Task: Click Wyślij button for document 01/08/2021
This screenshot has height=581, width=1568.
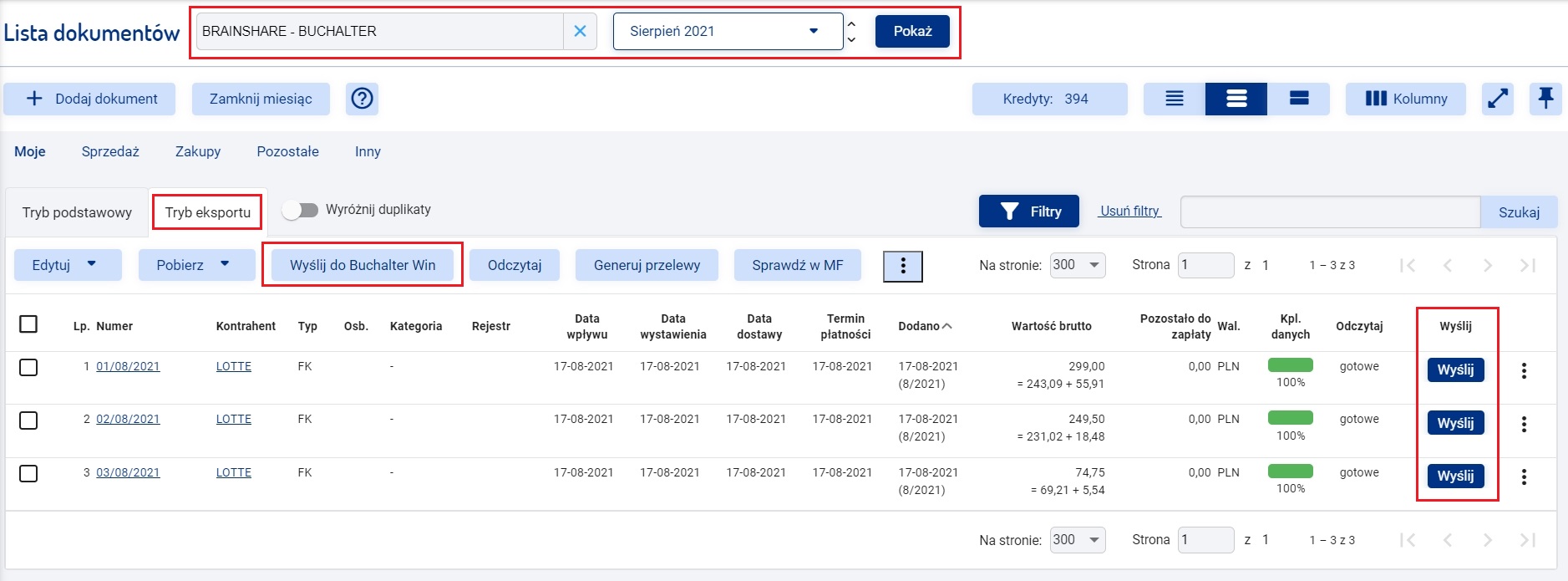Action: pos(1455,369)
